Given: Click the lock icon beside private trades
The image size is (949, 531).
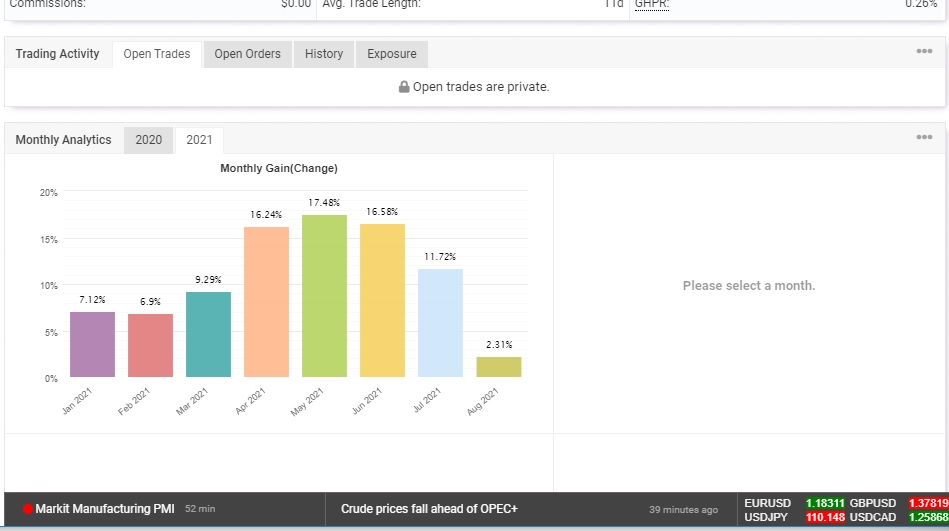Looking at the screenshot, I should (404, 87).
